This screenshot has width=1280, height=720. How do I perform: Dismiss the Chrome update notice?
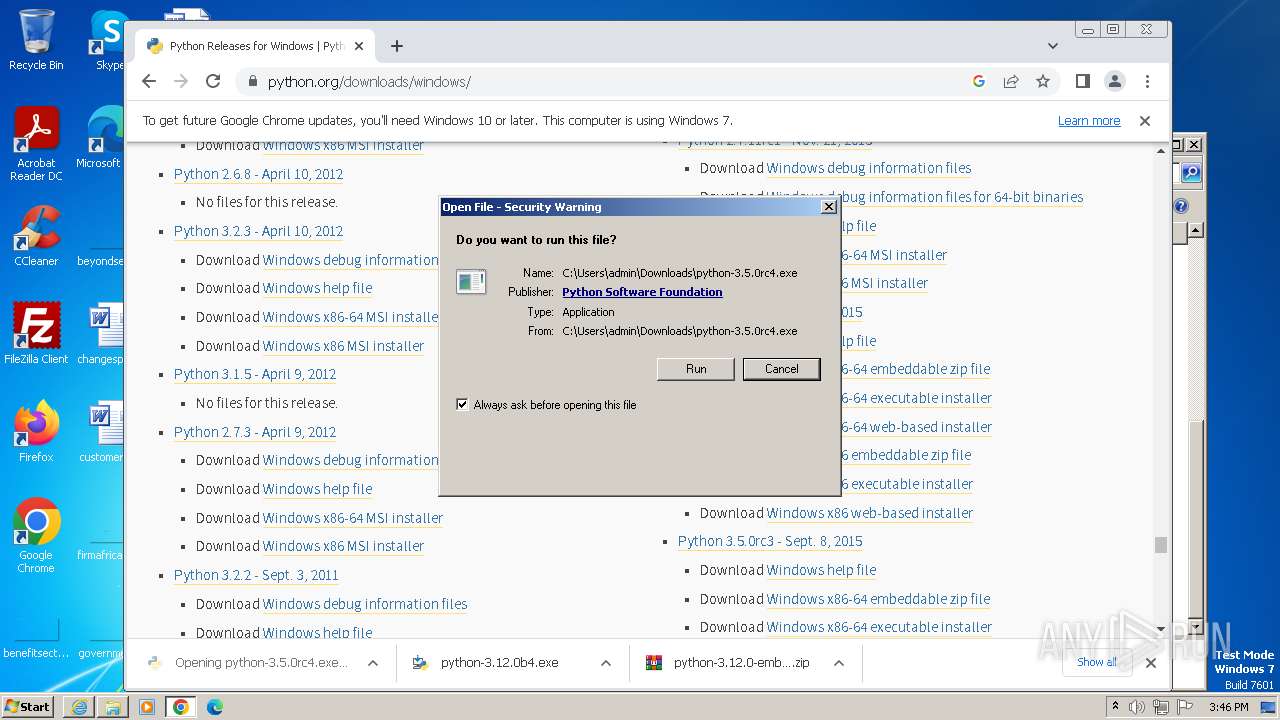[1145, 121]
